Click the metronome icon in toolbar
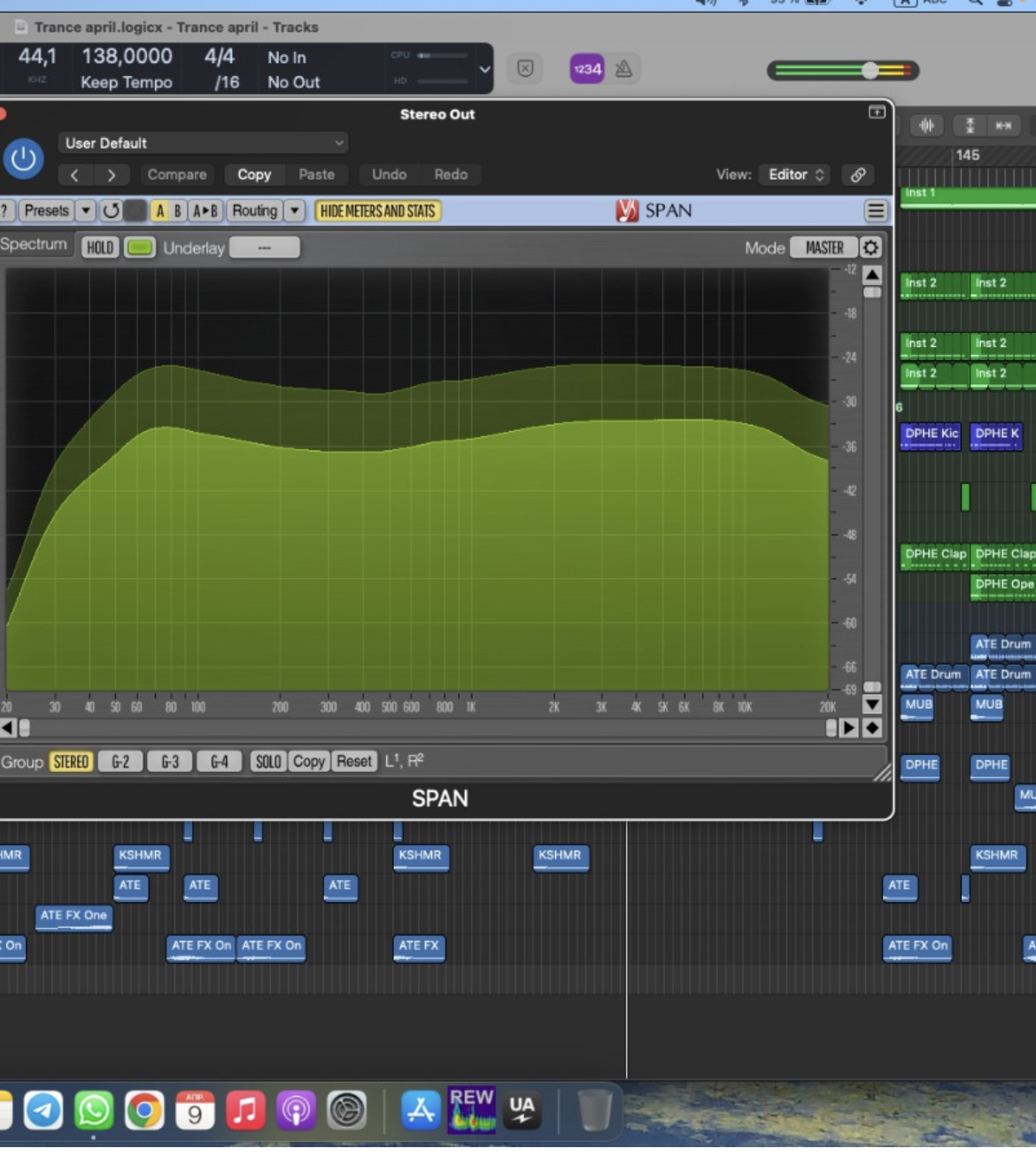Image resolution: width=1036 pixels, height=1156 pixels. 623,69
